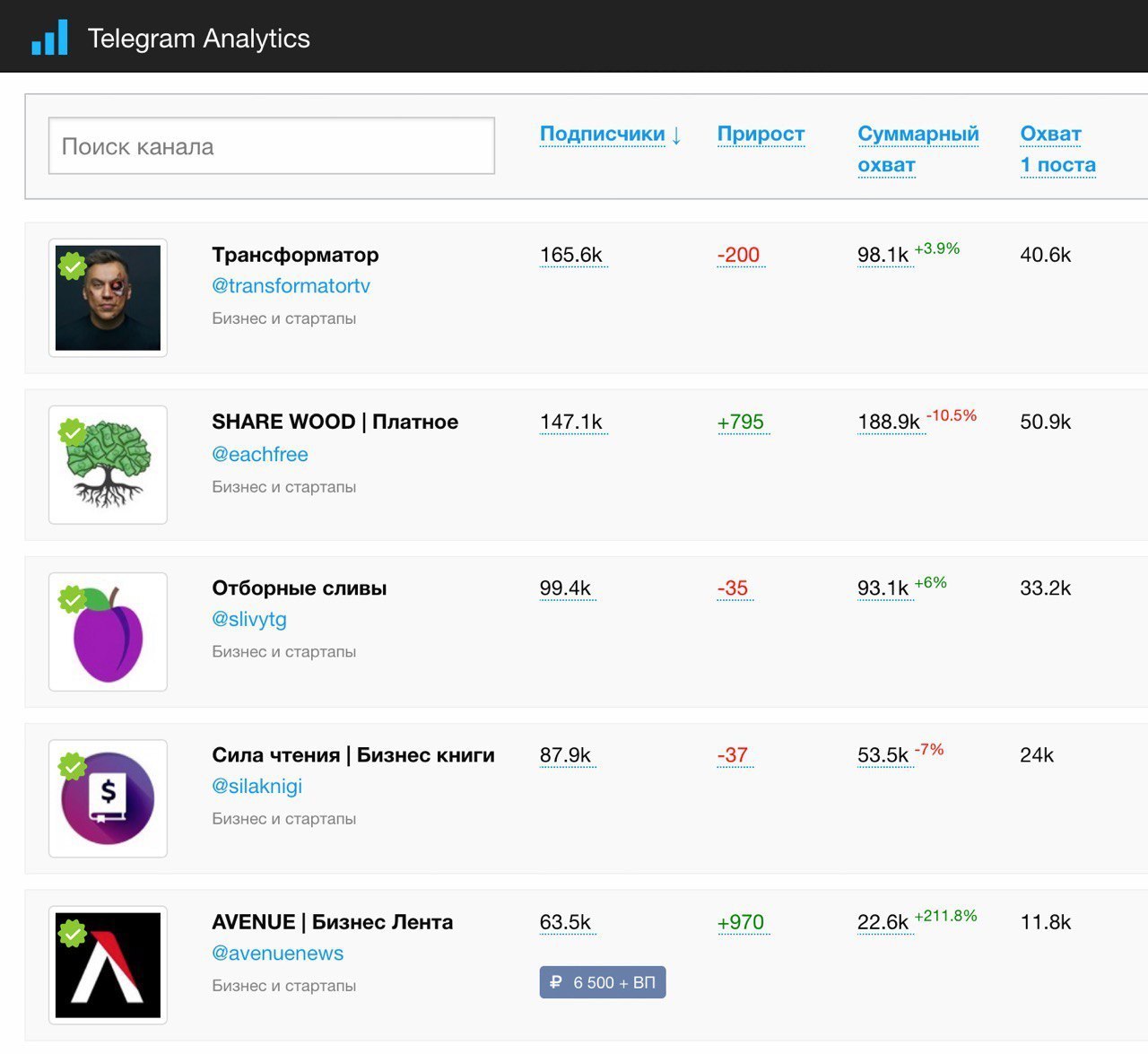
Task: Click SHARE WOOD subscribers 147.1k
Action: click(x=571, y=422)
